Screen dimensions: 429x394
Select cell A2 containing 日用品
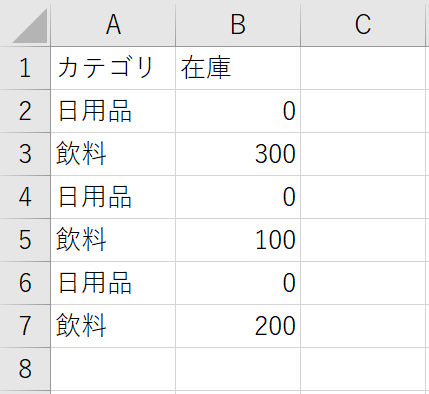pyautogui.click(x=113, y=111)
